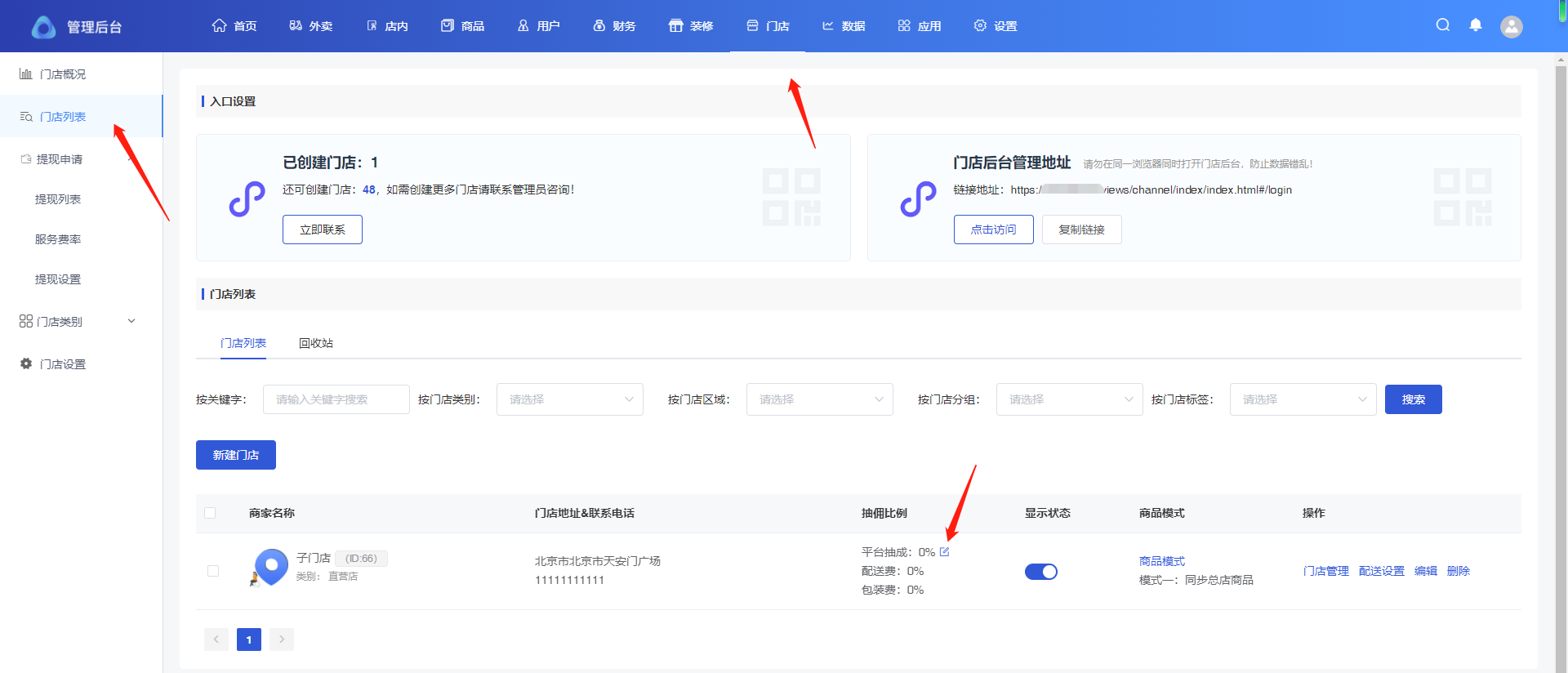Check the select-all checkbox in table header
The image size is (1568, 673).
click(x=210, y=513)
